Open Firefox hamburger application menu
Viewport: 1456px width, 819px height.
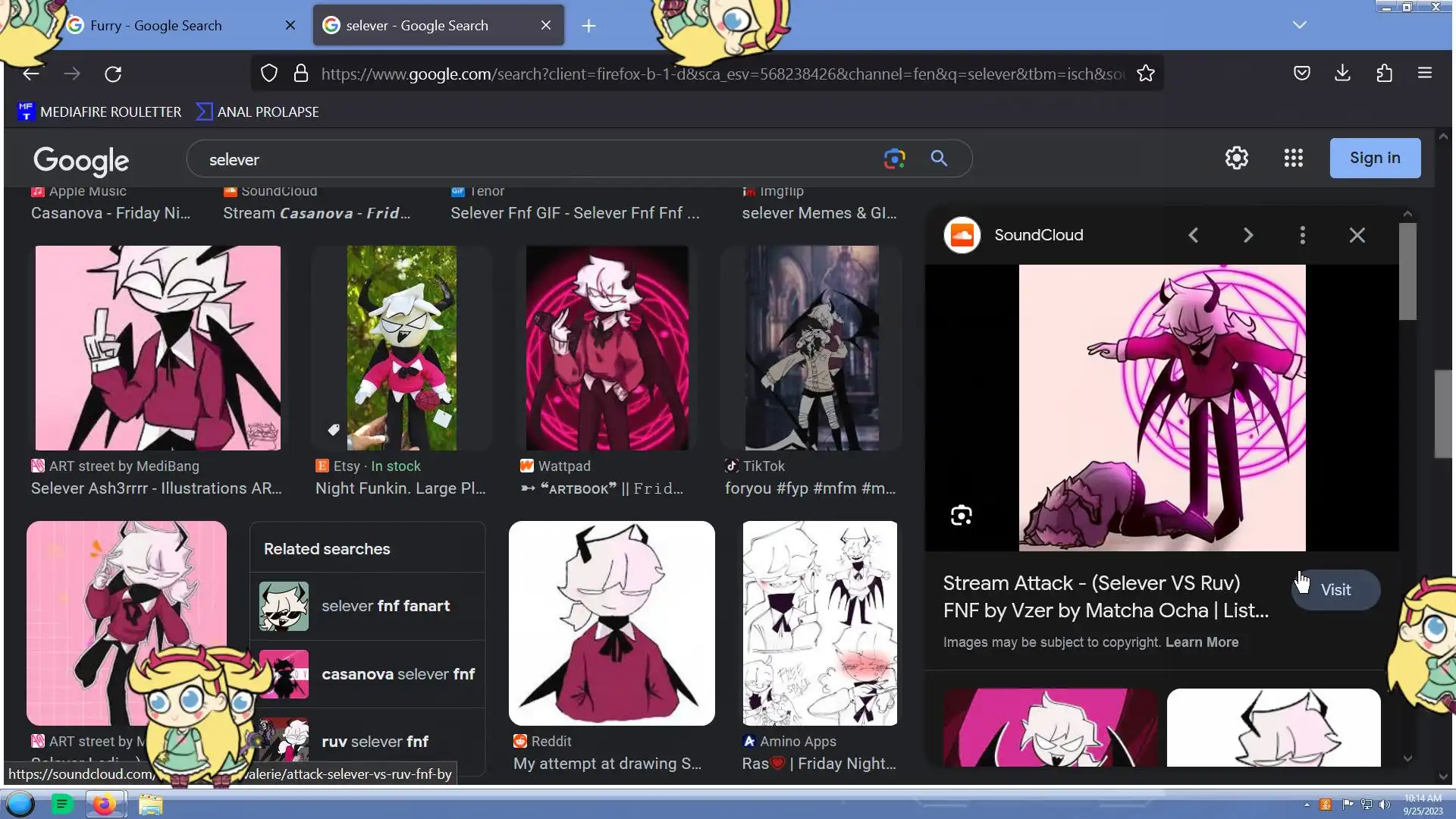point(1424,73)
